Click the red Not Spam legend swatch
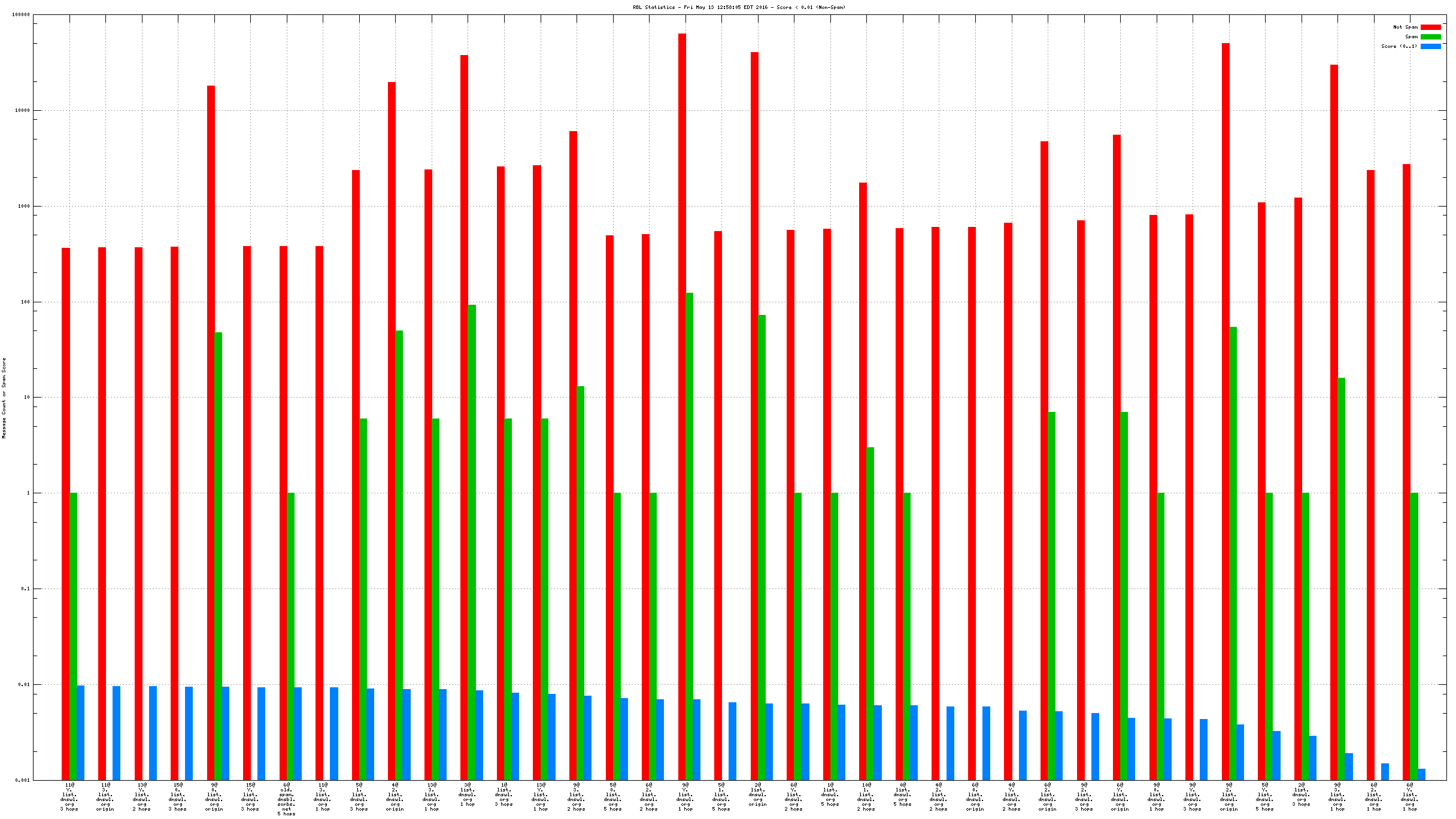 (x=1430, y=27)
